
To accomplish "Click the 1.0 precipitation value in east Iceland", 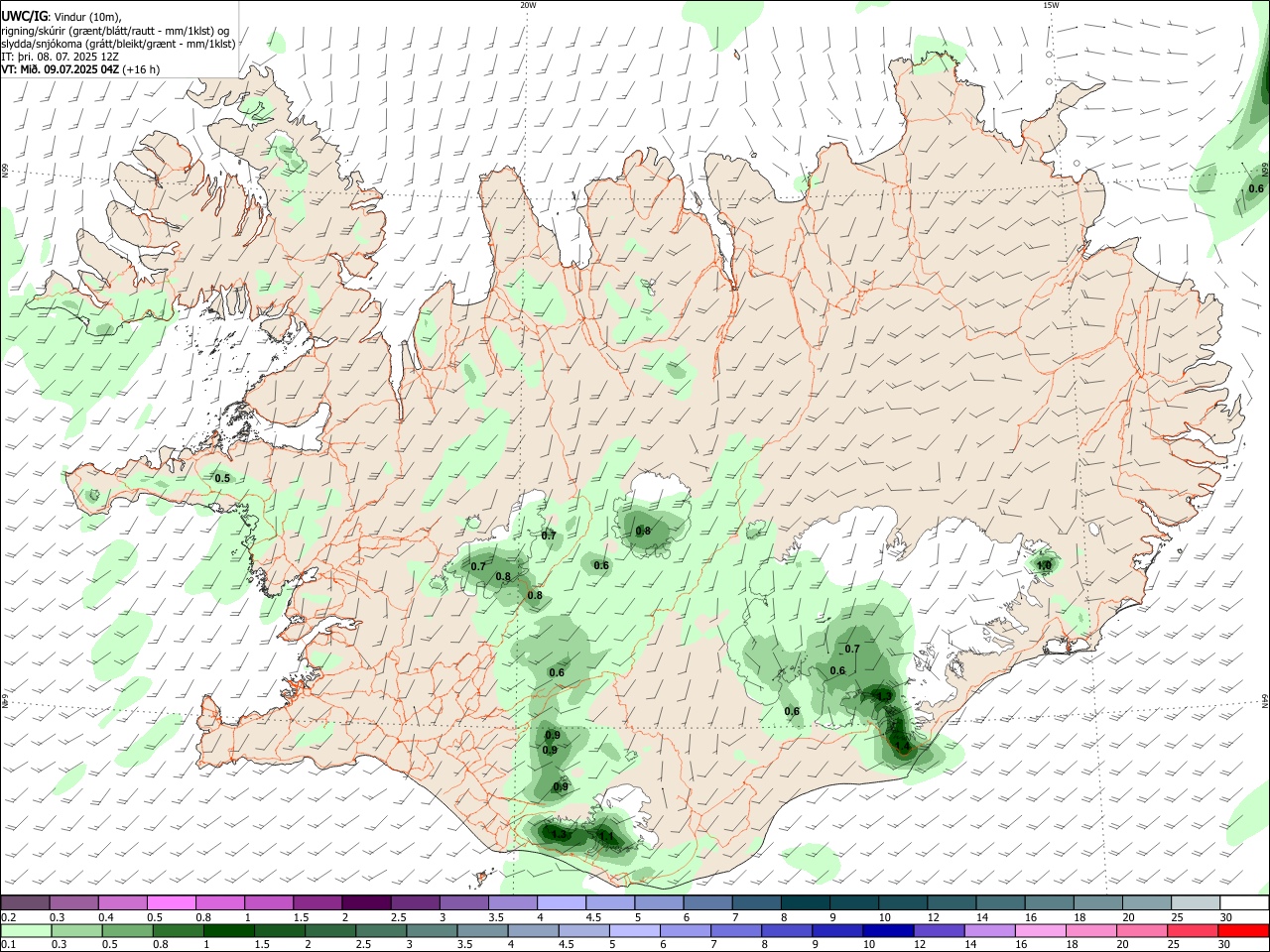I will pyautogui.click(x=1044, y=565).
